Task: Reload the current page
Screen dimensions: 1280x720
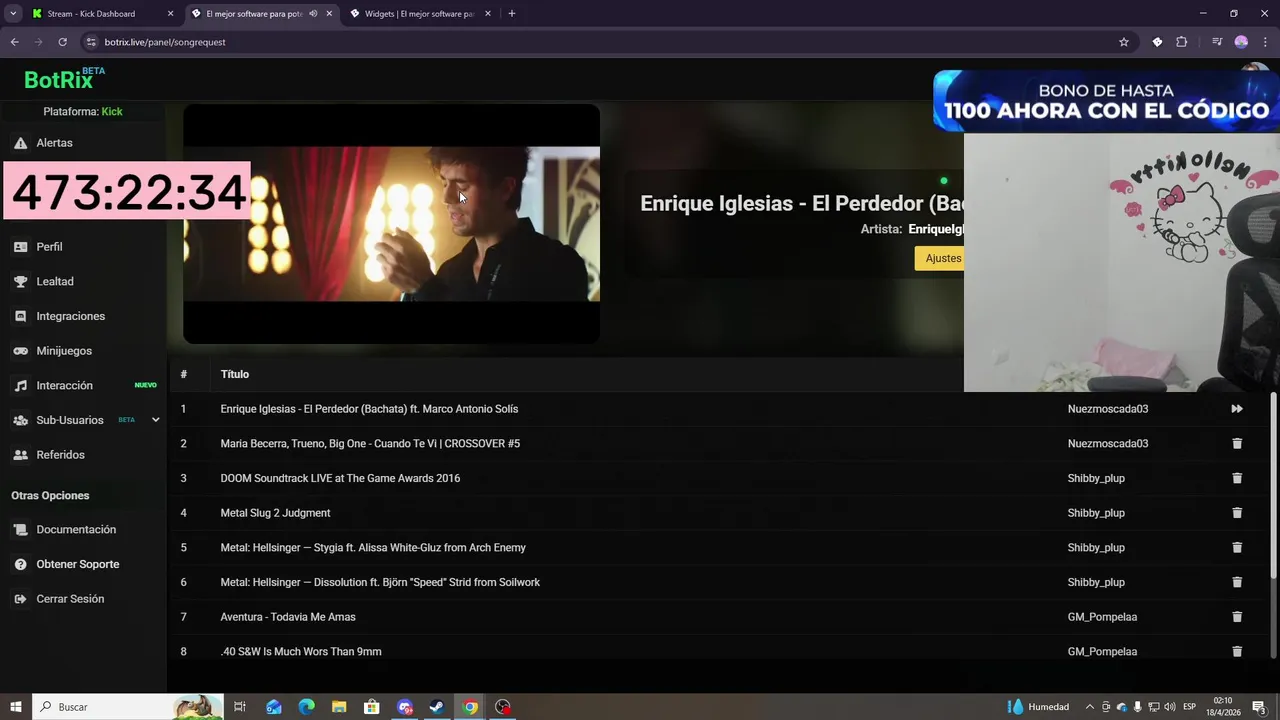Action: 62,42
